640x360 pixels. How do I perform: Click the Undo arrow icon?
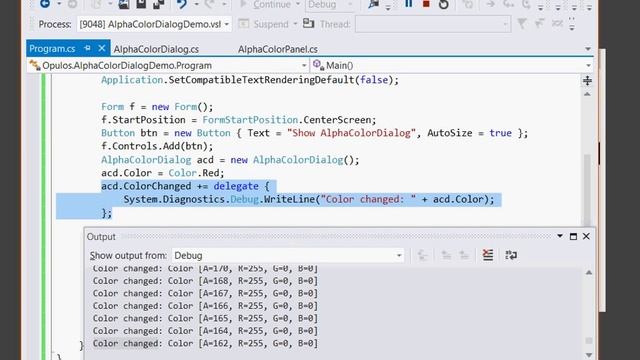pos(182,4)
